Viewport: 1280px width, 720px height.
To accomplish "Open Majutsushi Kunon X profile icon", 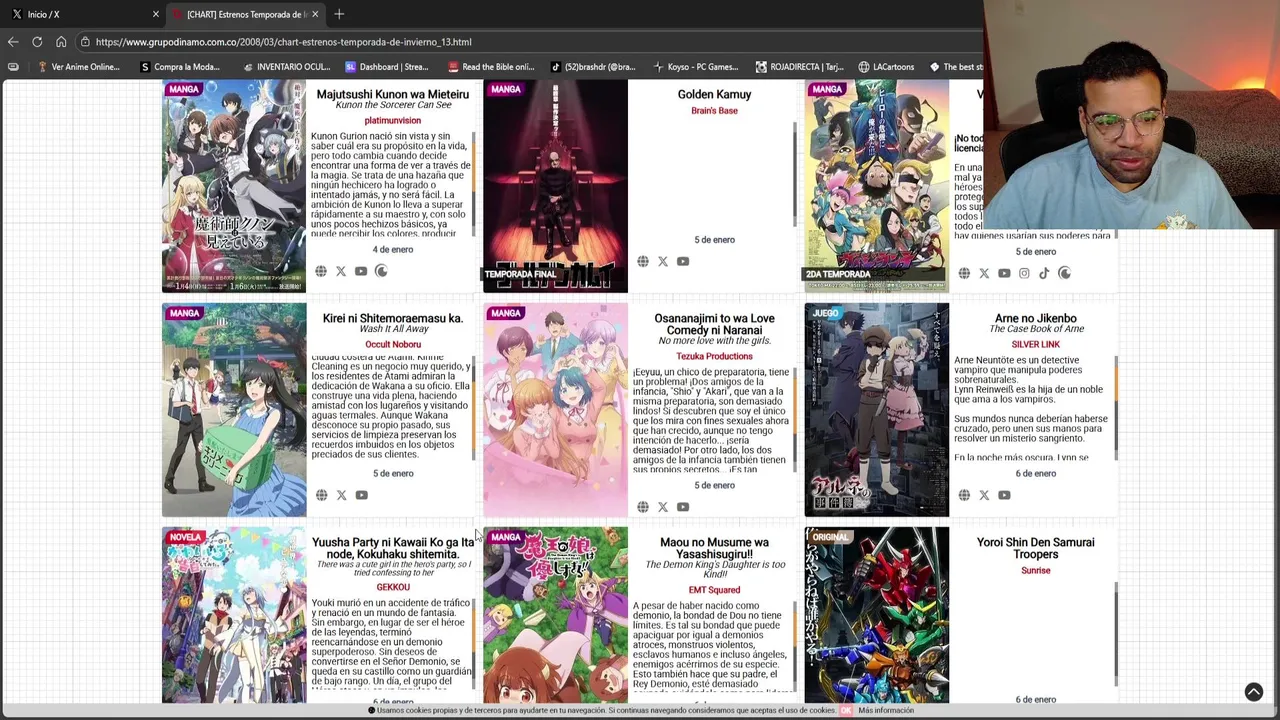I will coord(341,271).
